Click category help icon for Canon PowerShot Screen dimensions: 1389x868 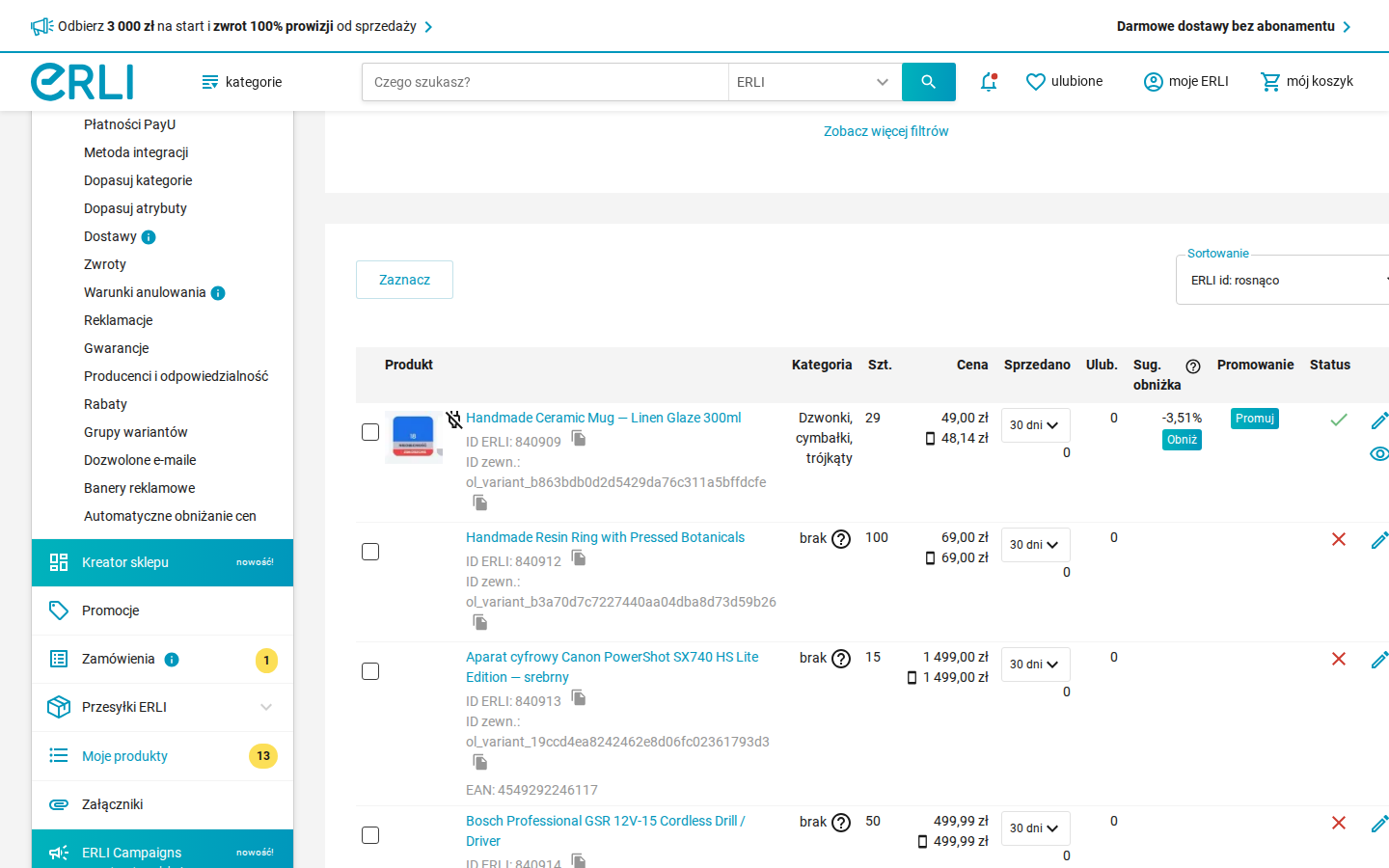[841, 659]
